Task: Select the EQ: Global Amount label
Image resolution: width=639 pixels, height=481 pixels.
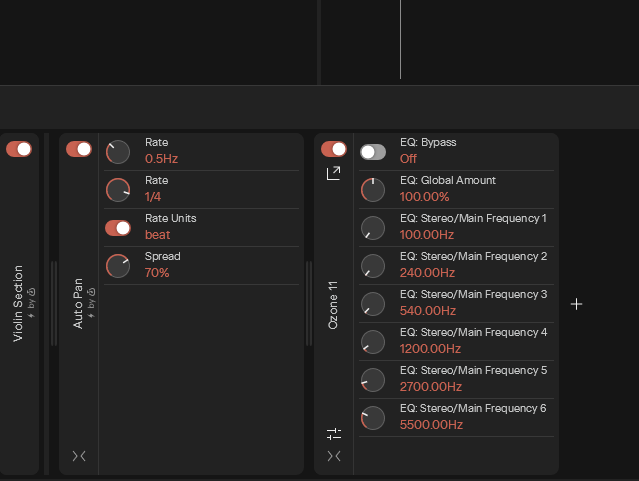Action: [448, 180]
